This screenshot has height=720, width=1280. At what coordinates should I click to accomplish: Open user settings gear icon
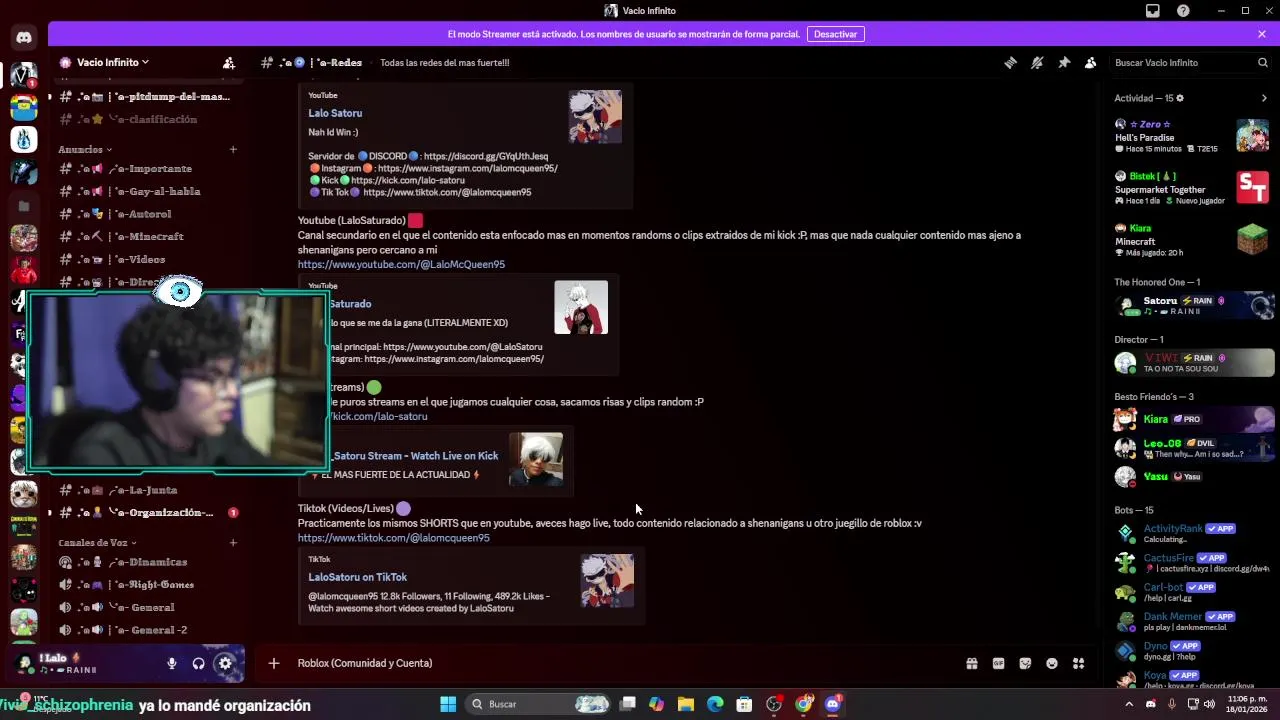[x=225, y=663]
